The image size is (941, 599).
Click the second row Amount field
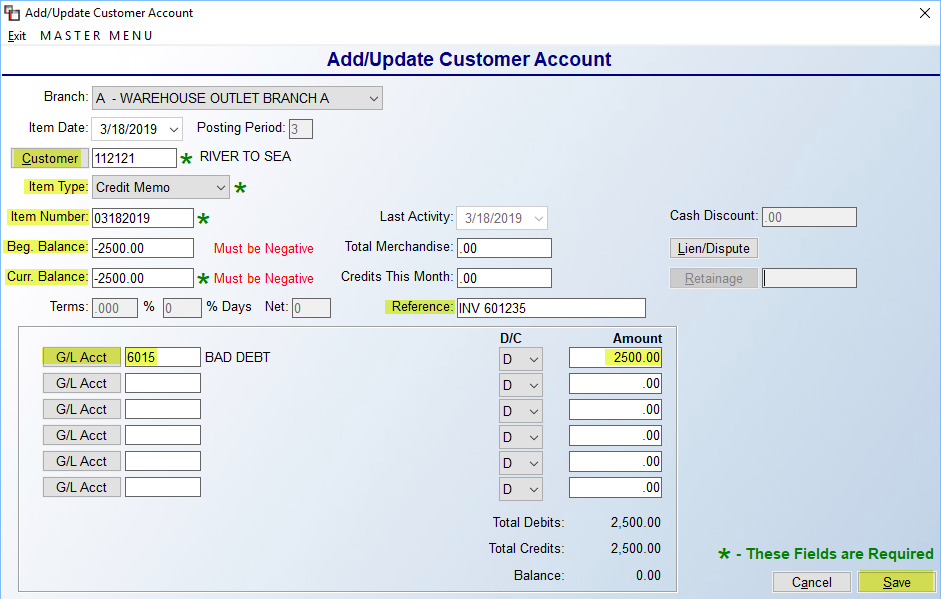pos(615,384)
